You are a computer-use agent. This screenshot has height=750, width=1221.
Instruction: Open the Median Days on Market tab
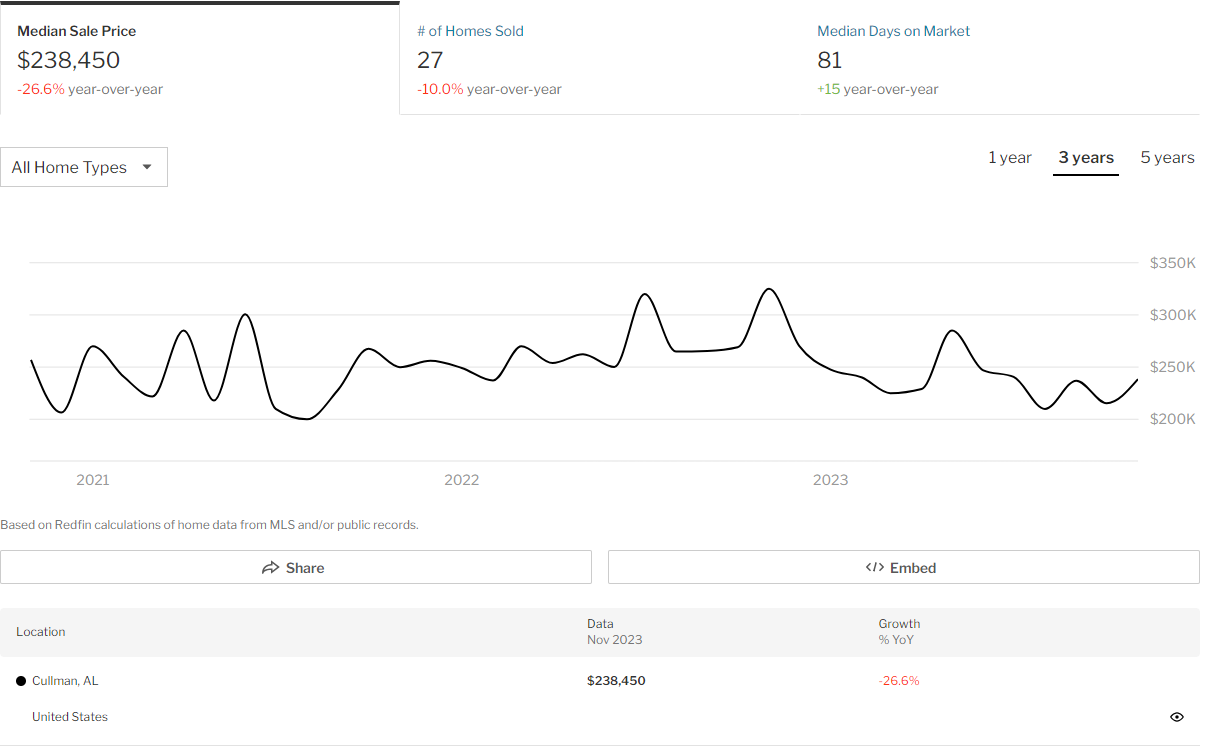999,59
